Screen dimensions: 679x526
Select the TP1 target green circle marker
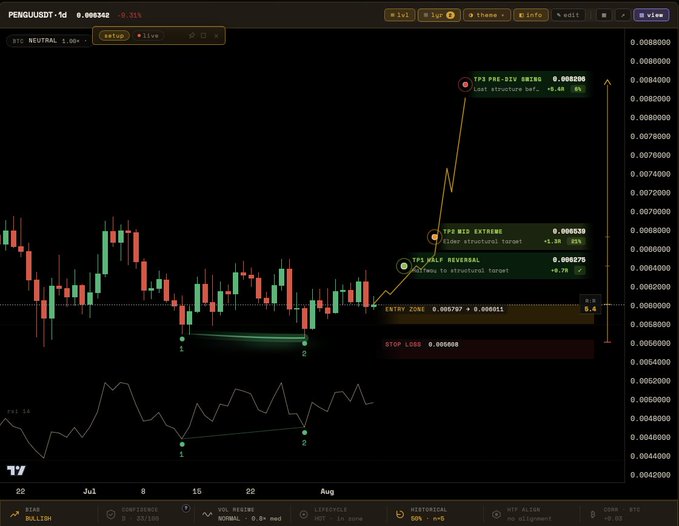click(404, 266)
